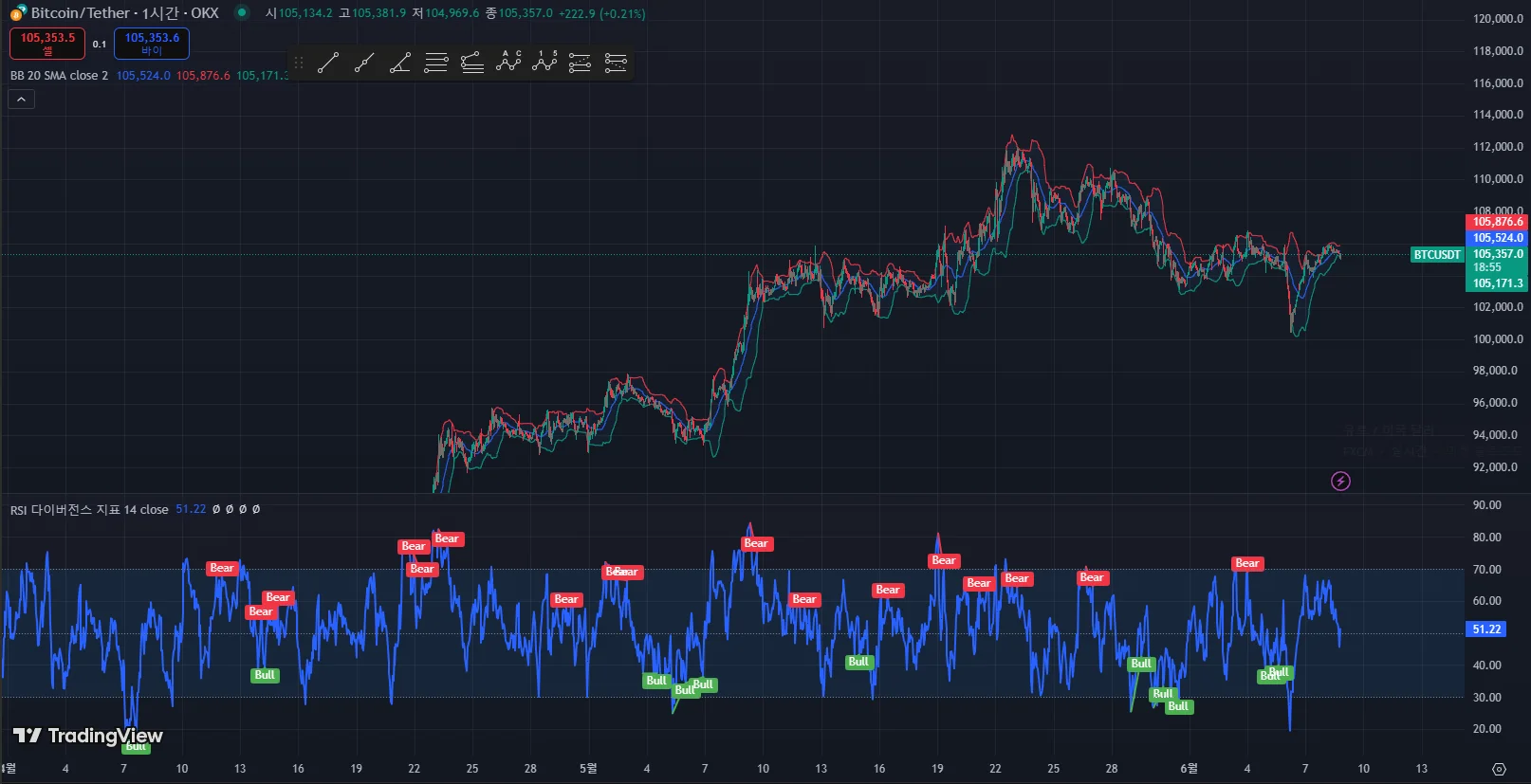The height and width of the screenshot is (784, 1531).
Task: Collapse the indicator legend with chevron
Action: 21,99
